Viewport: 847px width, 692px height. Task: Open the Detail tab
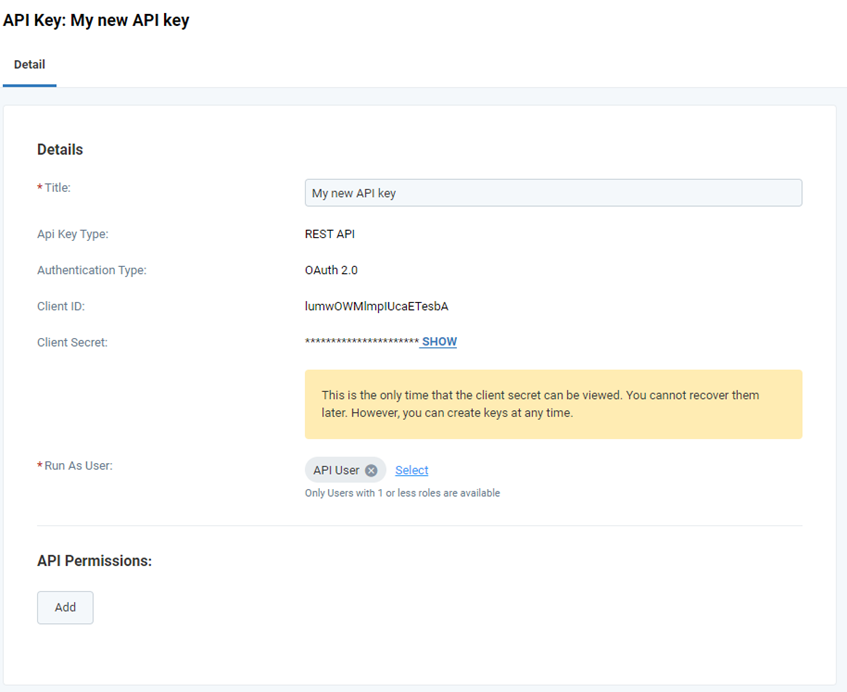point(29,65)
